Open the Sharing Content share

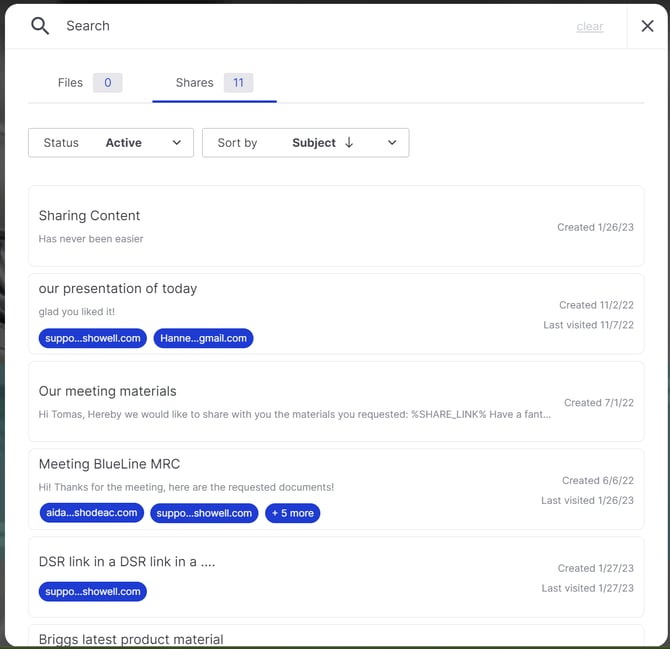[89, 216]
